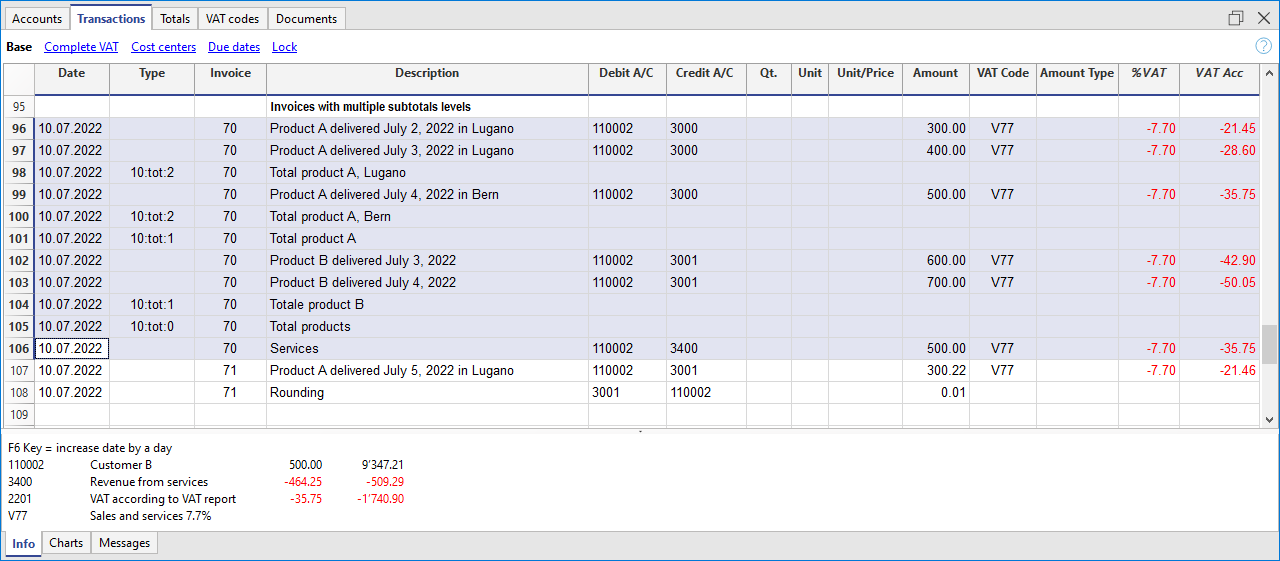Switch to the Due dates view
The image size is (1280, 561).
click(234, 47)
